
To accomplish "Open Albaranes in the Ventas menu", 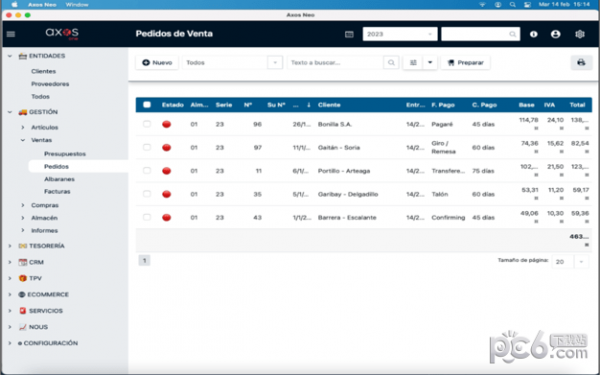I will point(59,179).
